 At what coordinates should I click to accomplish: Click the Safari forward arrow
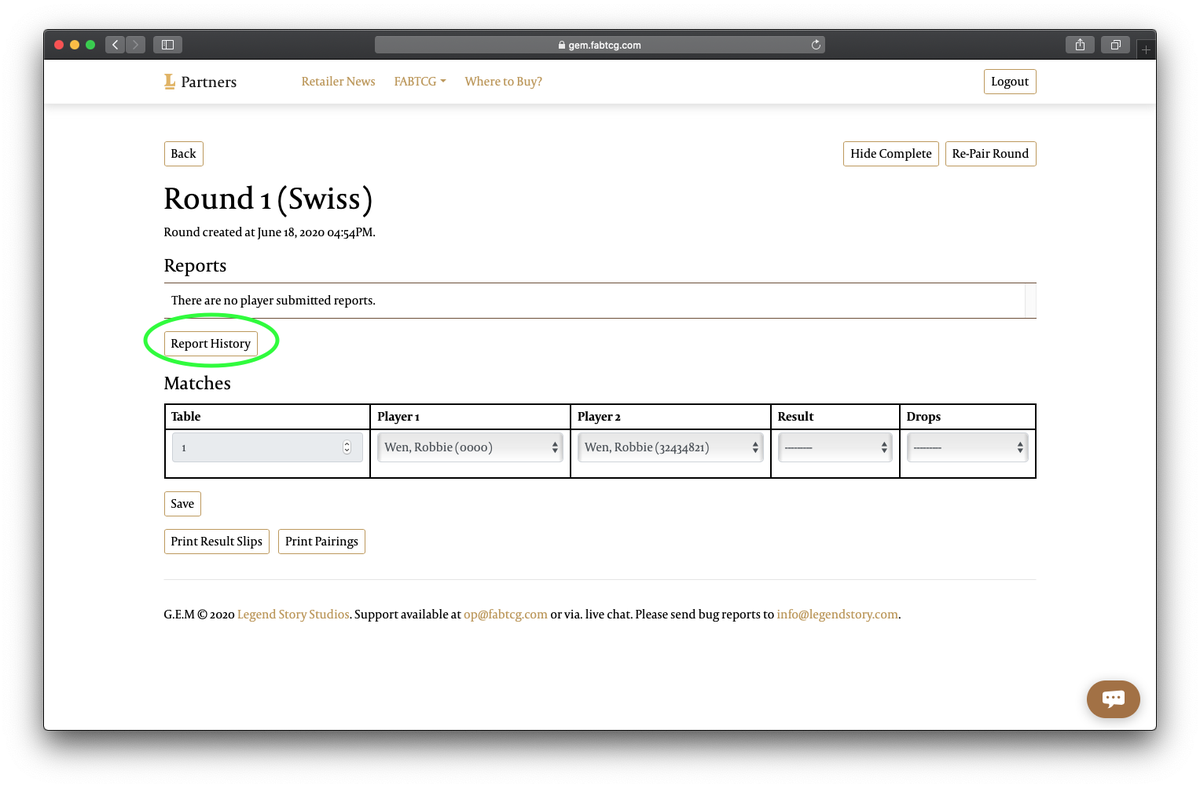[x=136, y=45]
